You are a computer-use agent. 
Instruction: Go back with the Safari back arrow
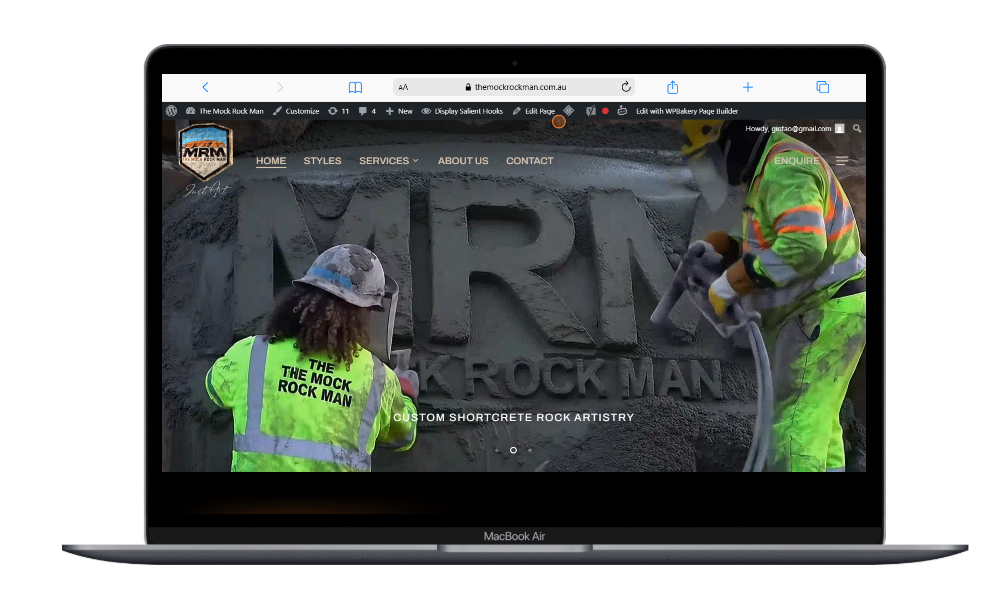[x=205, y=87]
